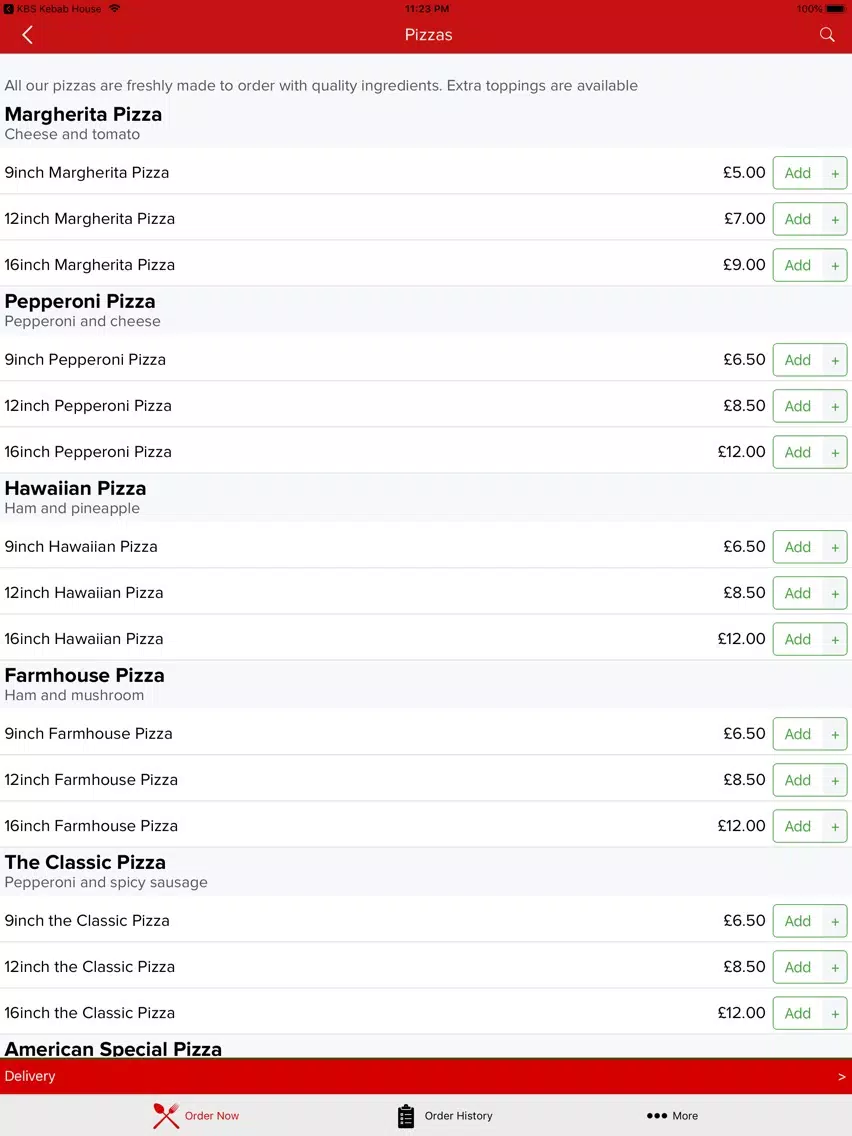The height and width of the screenshot is (1136, 852).
Task: Open the More three-dots icon
Action: (x=656, y=1116)
